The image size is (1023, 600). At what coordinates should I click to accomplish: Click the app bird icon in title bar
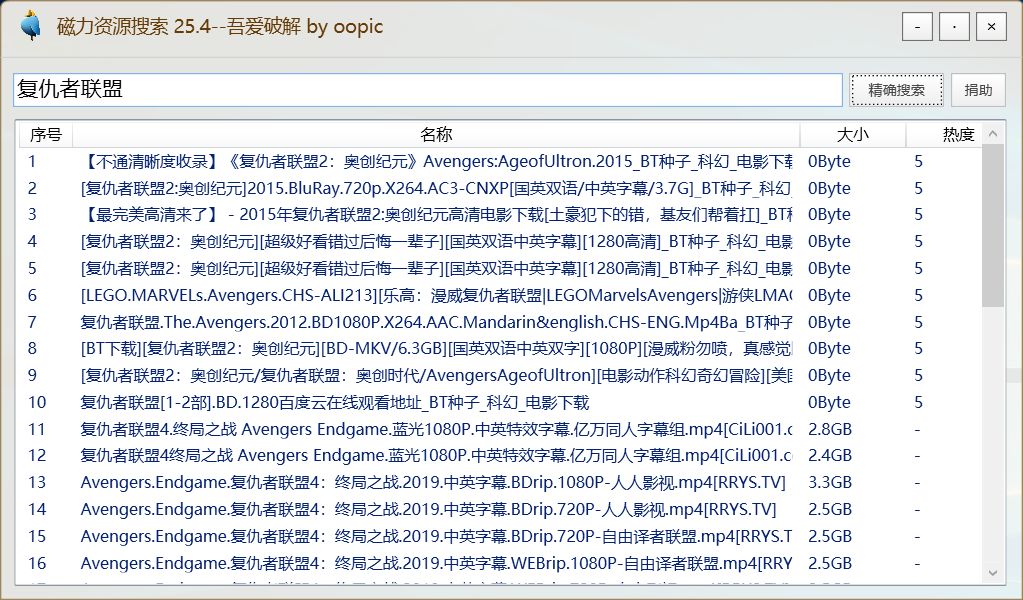click(31, 26)
